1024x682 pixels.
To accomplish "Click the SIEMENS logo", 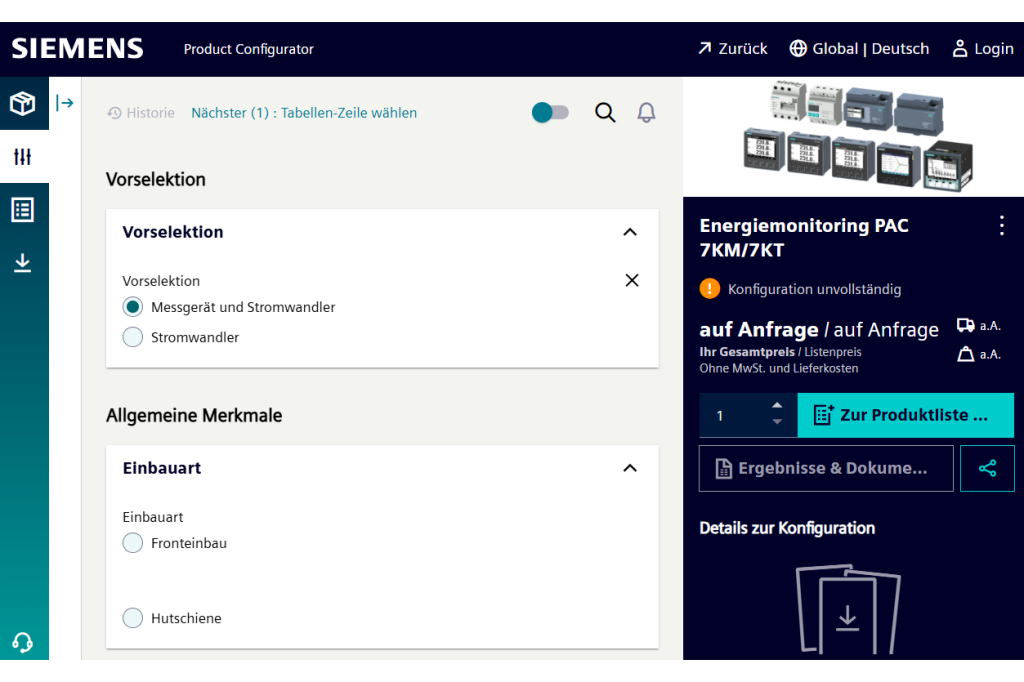I will point(77,48).
